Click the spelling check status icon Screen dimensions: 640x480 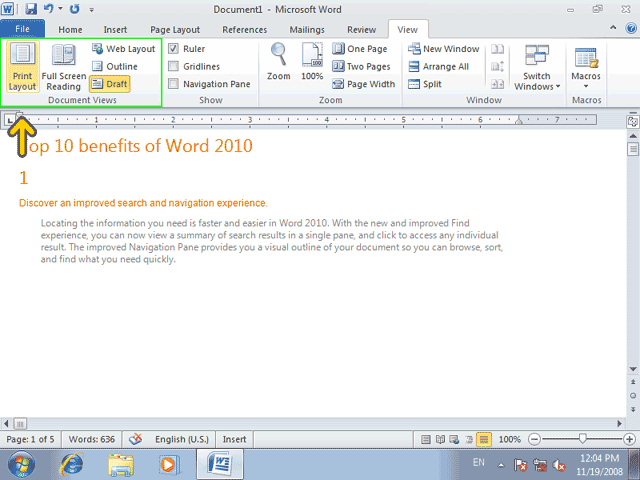pyautogui.click(x=136, y=439)
